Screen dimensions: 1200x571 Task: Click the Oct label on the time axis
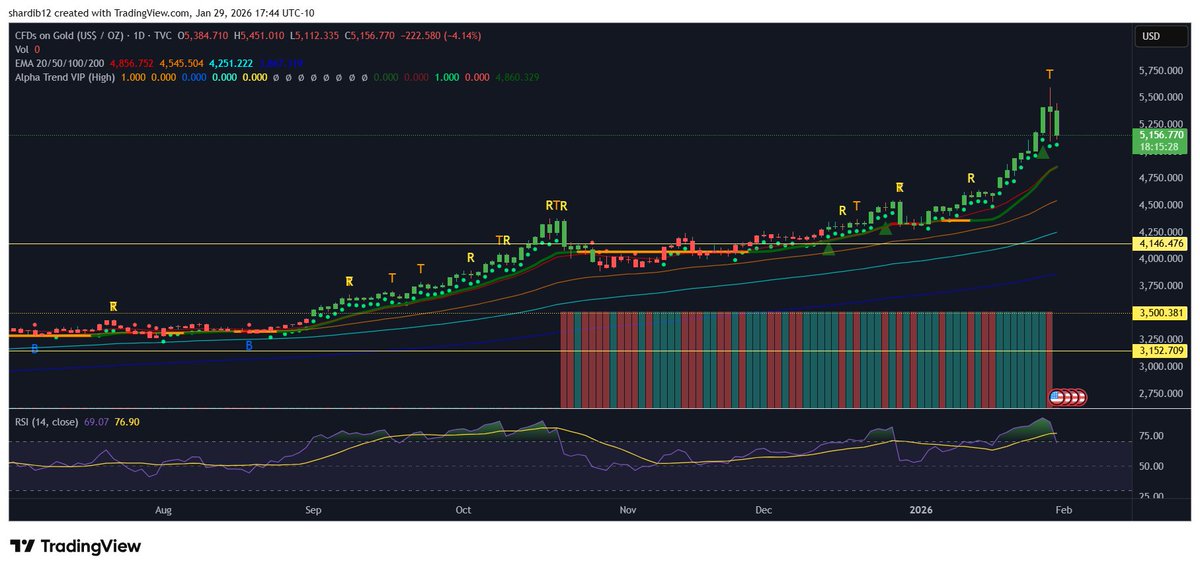(463, 509)
